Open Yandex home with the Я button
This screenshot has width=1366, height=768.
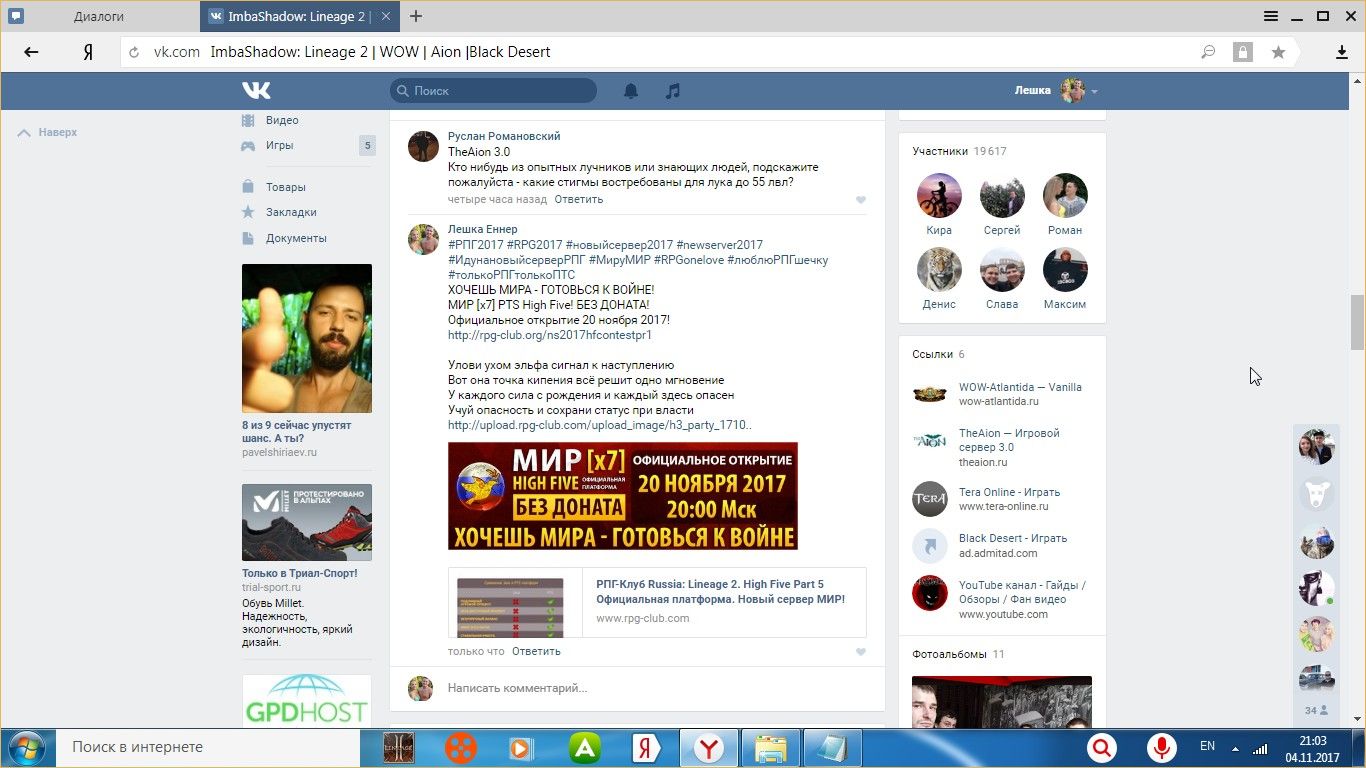tap(88, 53)
